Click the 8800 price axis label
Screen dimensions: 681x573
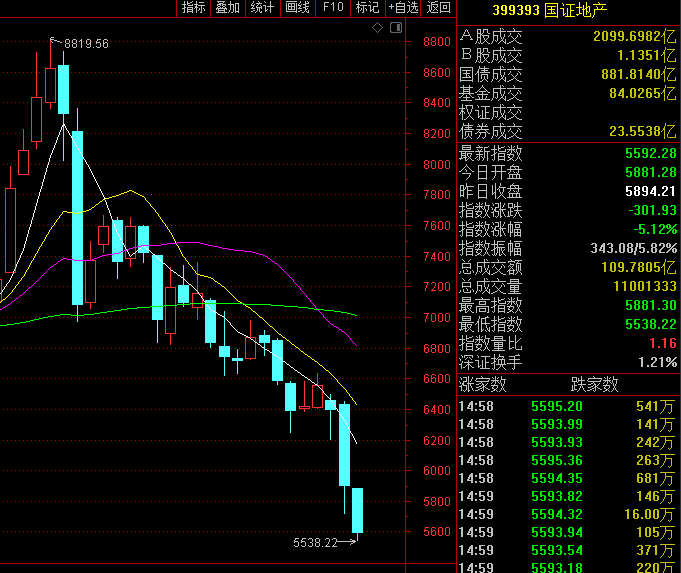(x=437, y=42)
